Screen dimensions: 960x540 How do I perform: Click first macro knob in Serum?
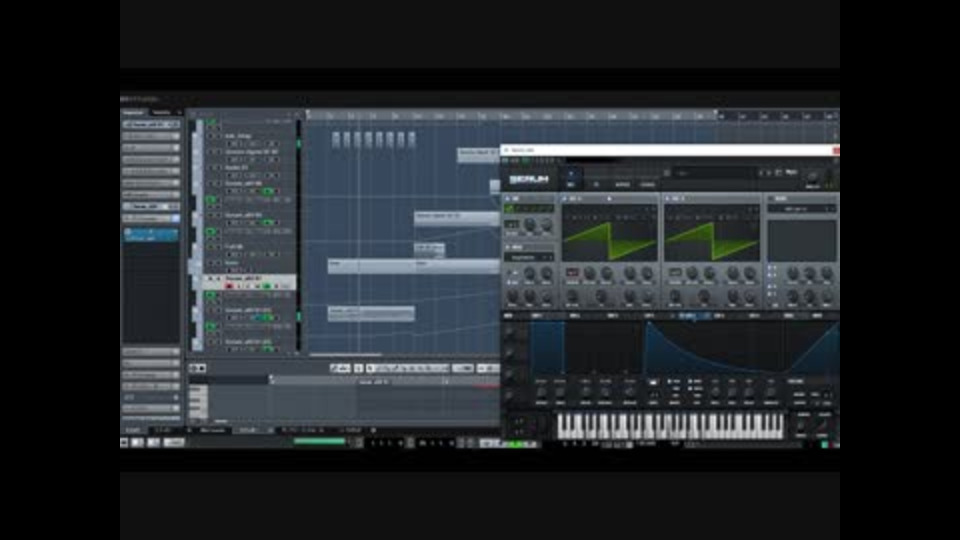tap(509, 332)
